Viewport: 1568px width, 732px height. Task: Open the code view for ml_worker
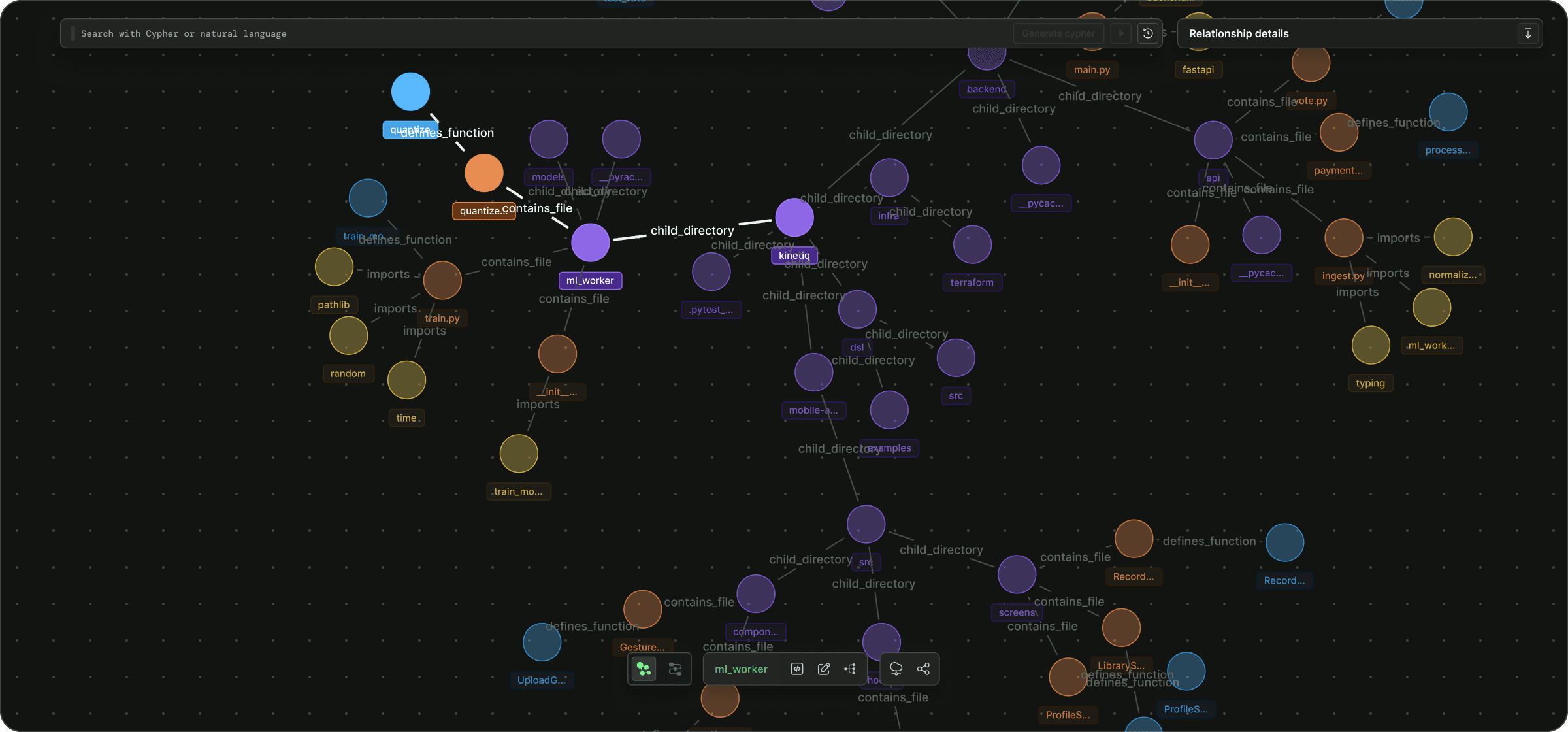796,669
